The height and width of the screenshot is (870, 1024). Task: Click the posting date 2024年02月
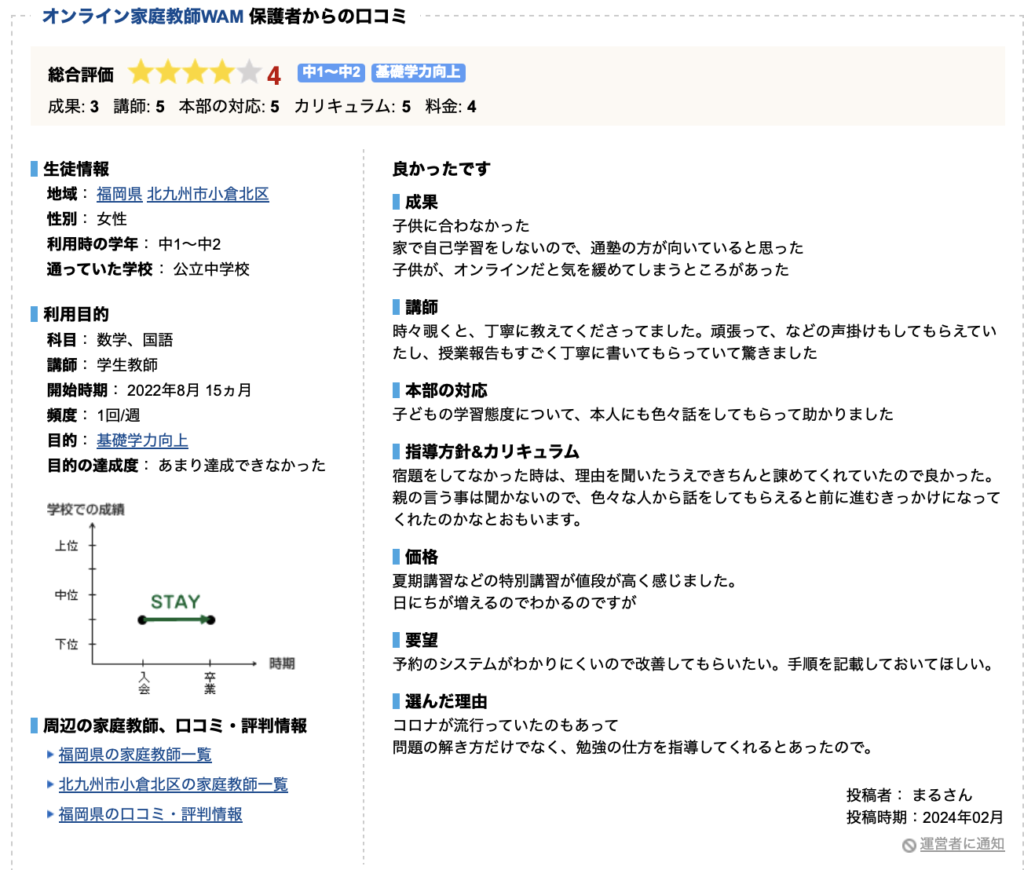point(963,817)
